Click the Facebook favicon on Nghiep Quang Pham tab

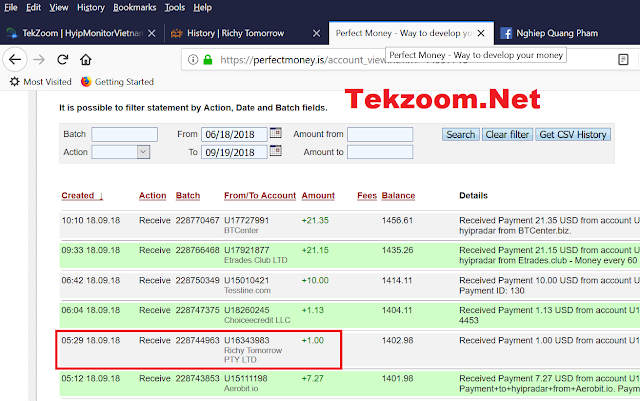(x=506, y=33)
